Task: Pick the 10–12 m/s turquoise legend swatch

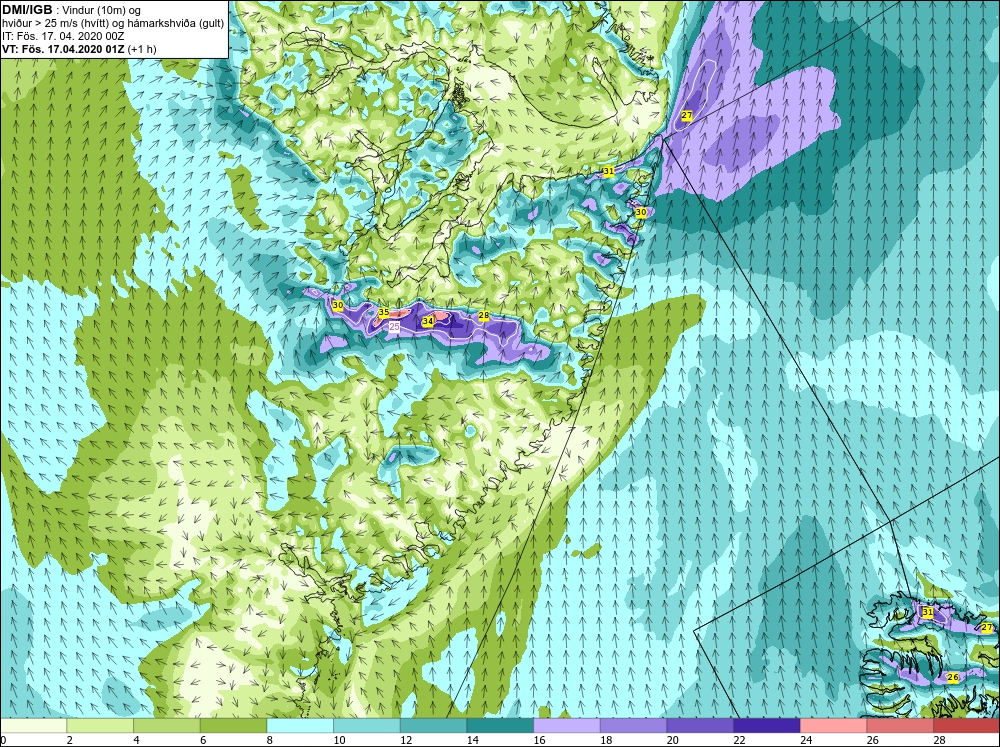Action: click(x=366, y=726)
